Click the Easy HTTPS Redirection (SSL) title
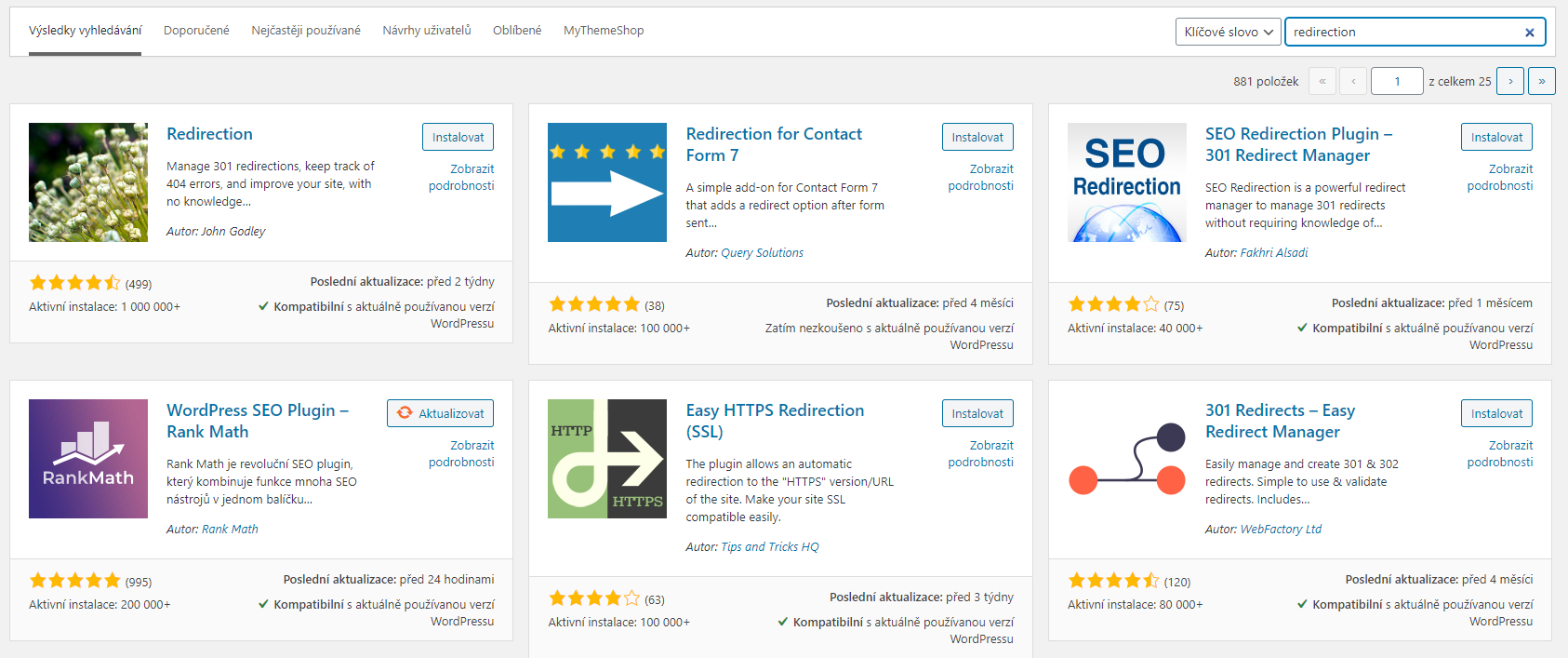Viewport: 1568px width, 658px height. pyautogui.click(x=775, y=421)
